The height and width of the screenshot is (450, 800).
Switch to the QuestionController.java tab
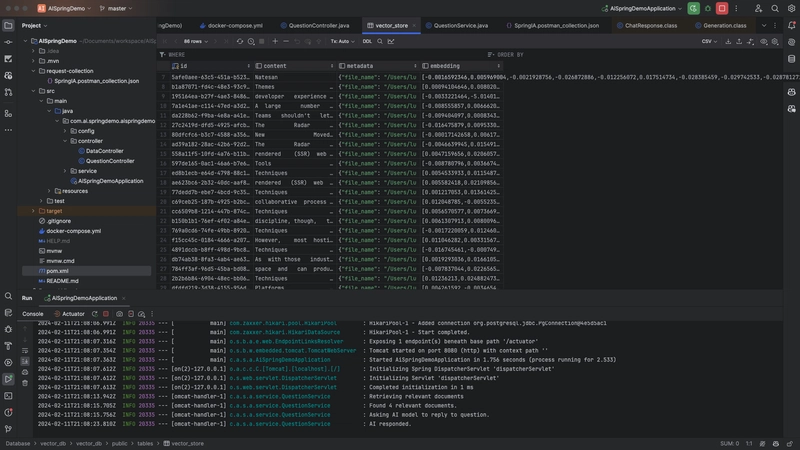(x=318, y=25)
